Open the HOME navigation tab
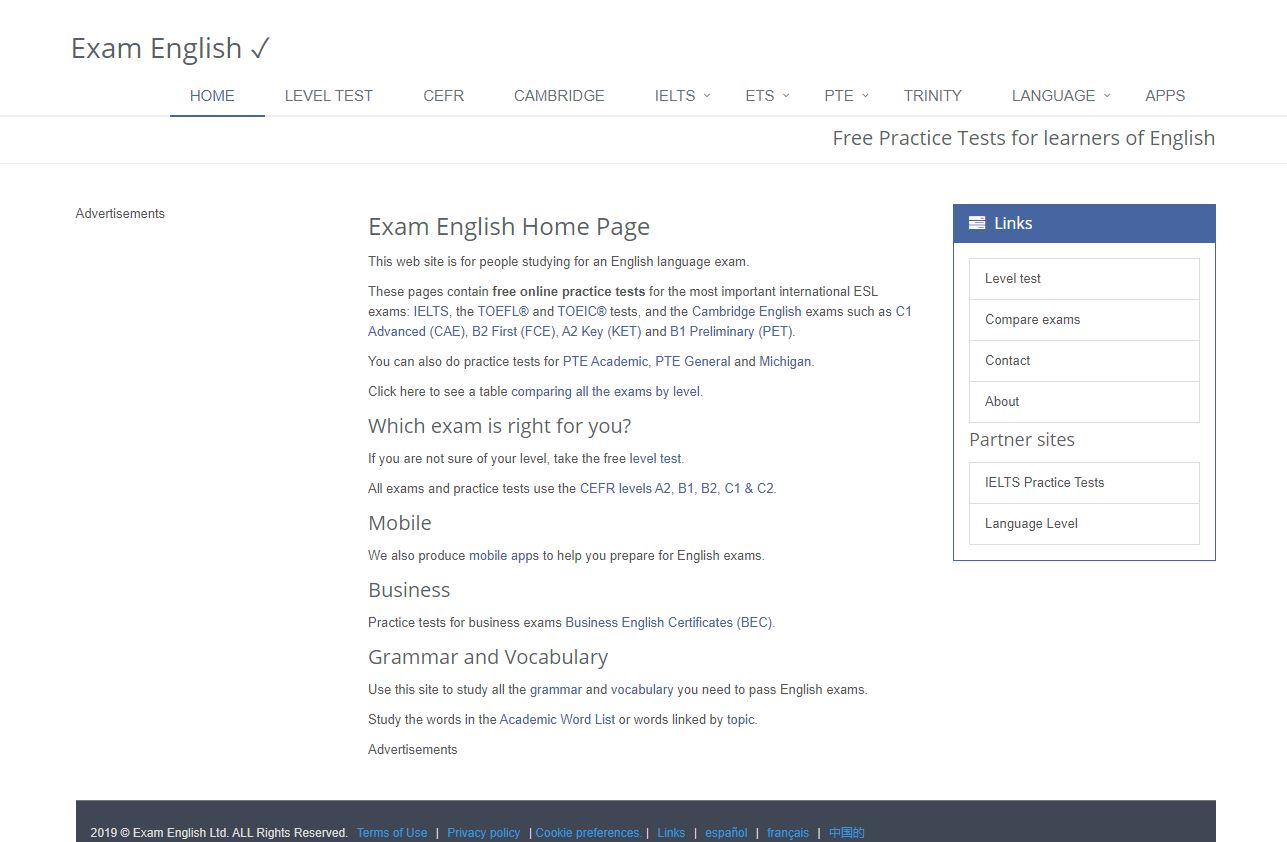 pyautogui.click(x=212, y=96)
